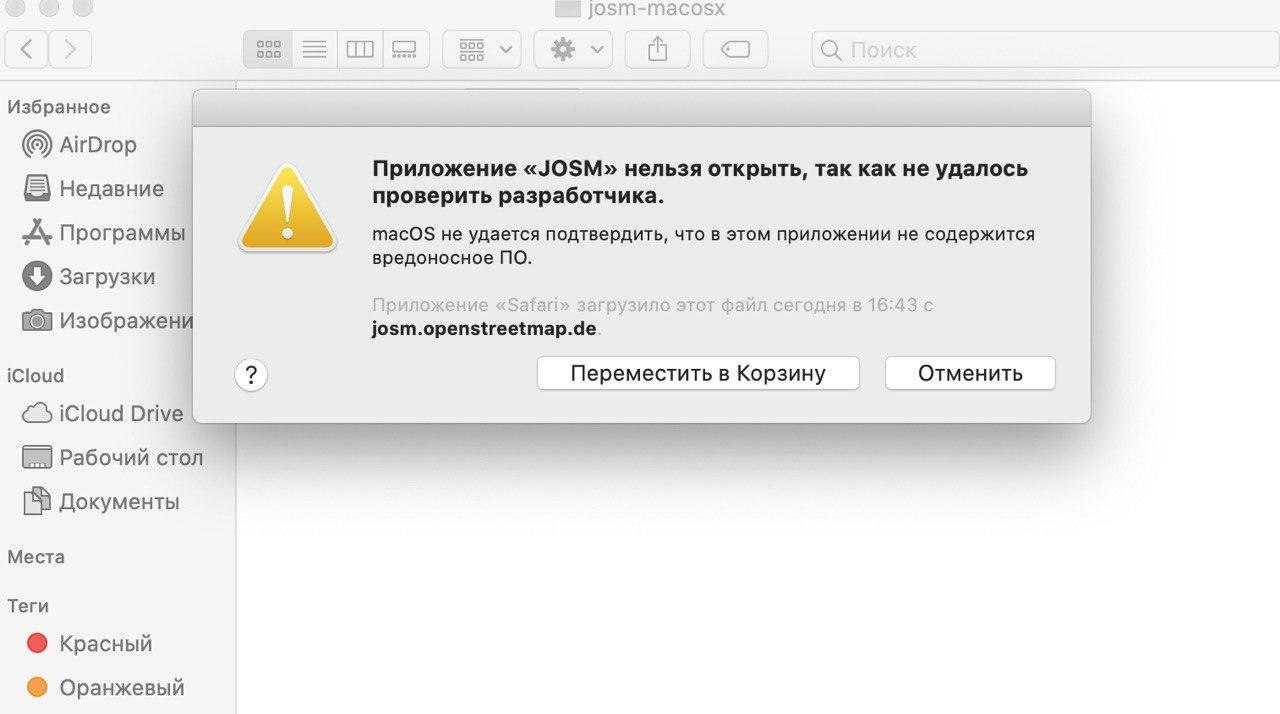This screenshot has height=714, width=1280.
Task: Click the red tag color dot
Action: pyautogui.click(x=37, y=643)
